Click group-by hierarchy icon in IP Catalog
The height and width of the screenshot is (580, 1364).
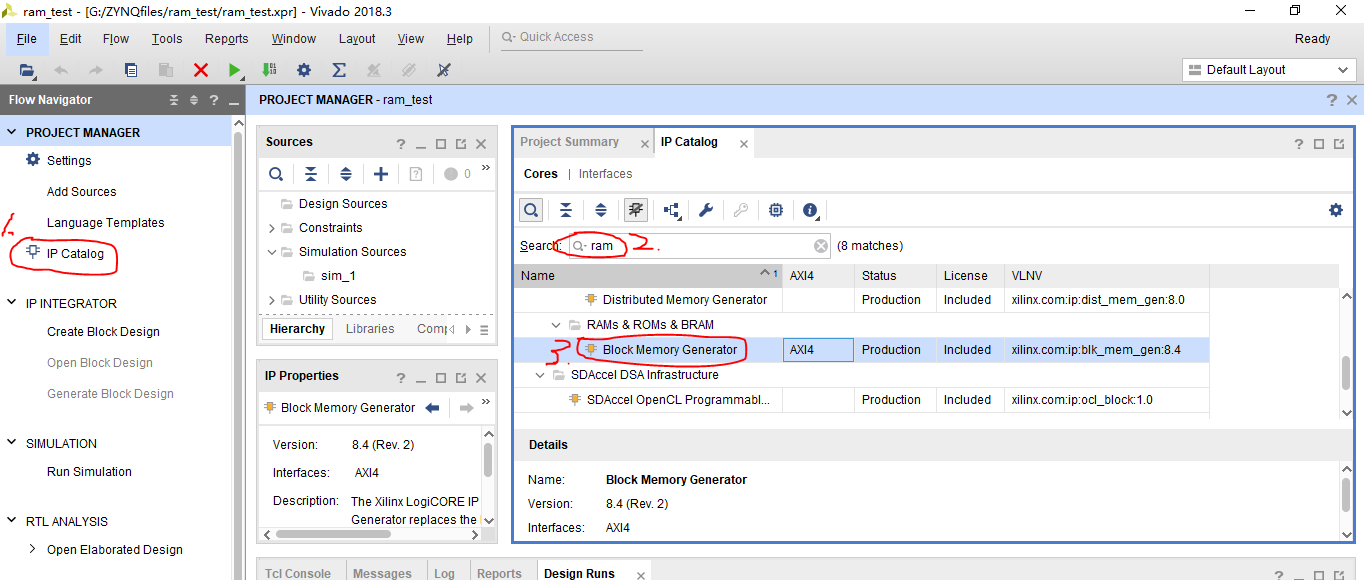671,210
